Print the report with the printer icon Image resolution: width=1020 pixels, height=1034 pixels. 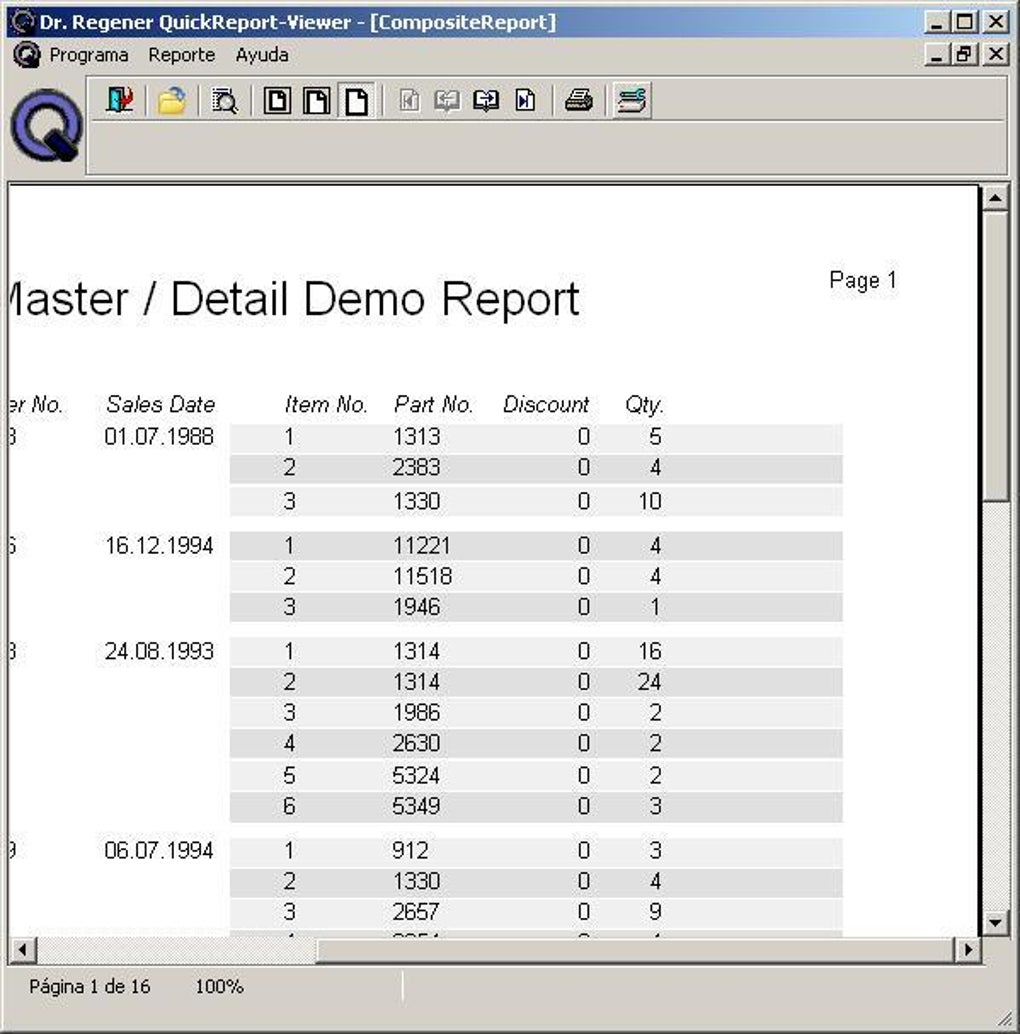point(579,100)
